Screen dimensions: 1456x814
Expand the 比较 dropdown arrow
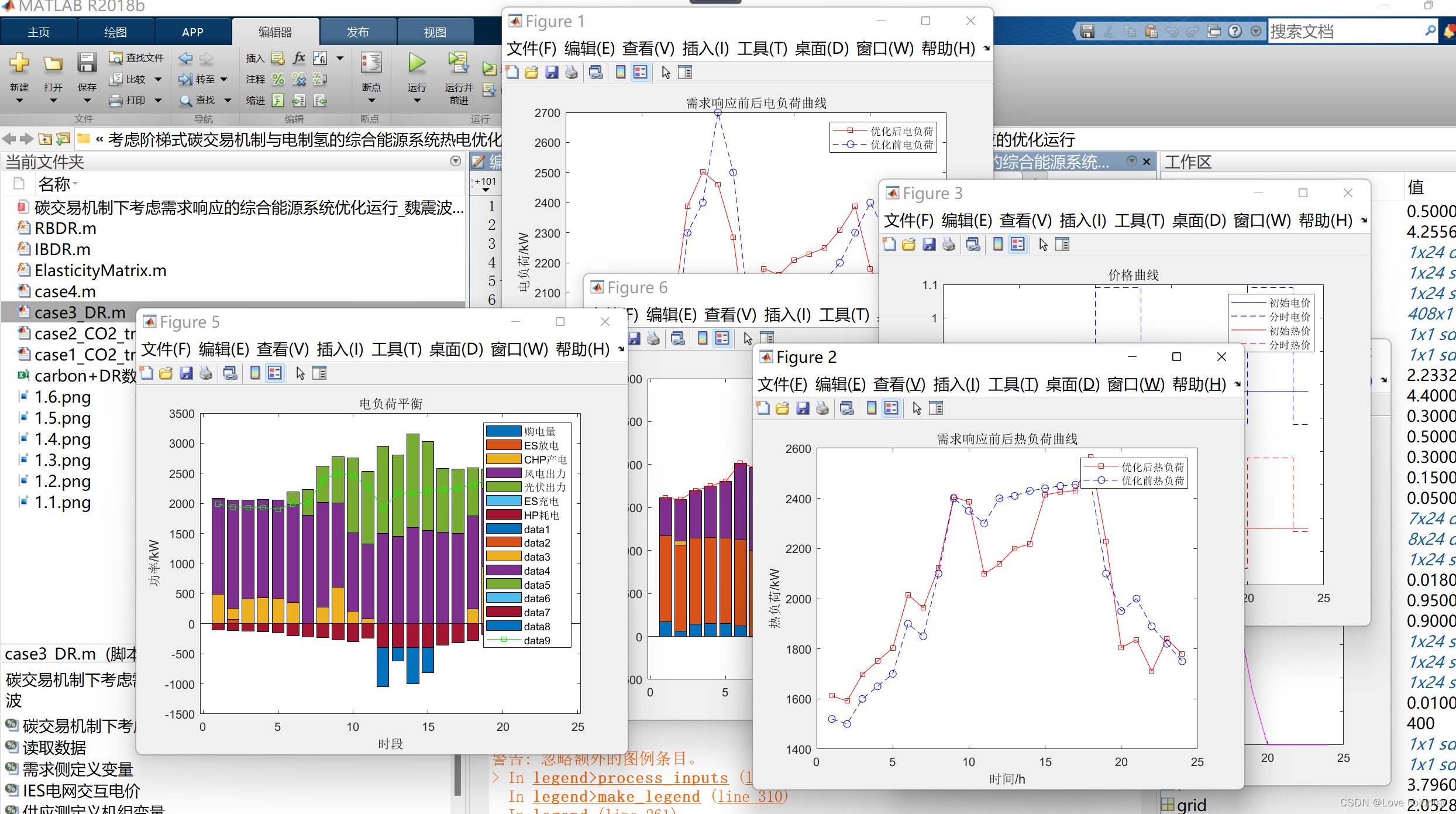pyautogui.click(x=158, y=79)
